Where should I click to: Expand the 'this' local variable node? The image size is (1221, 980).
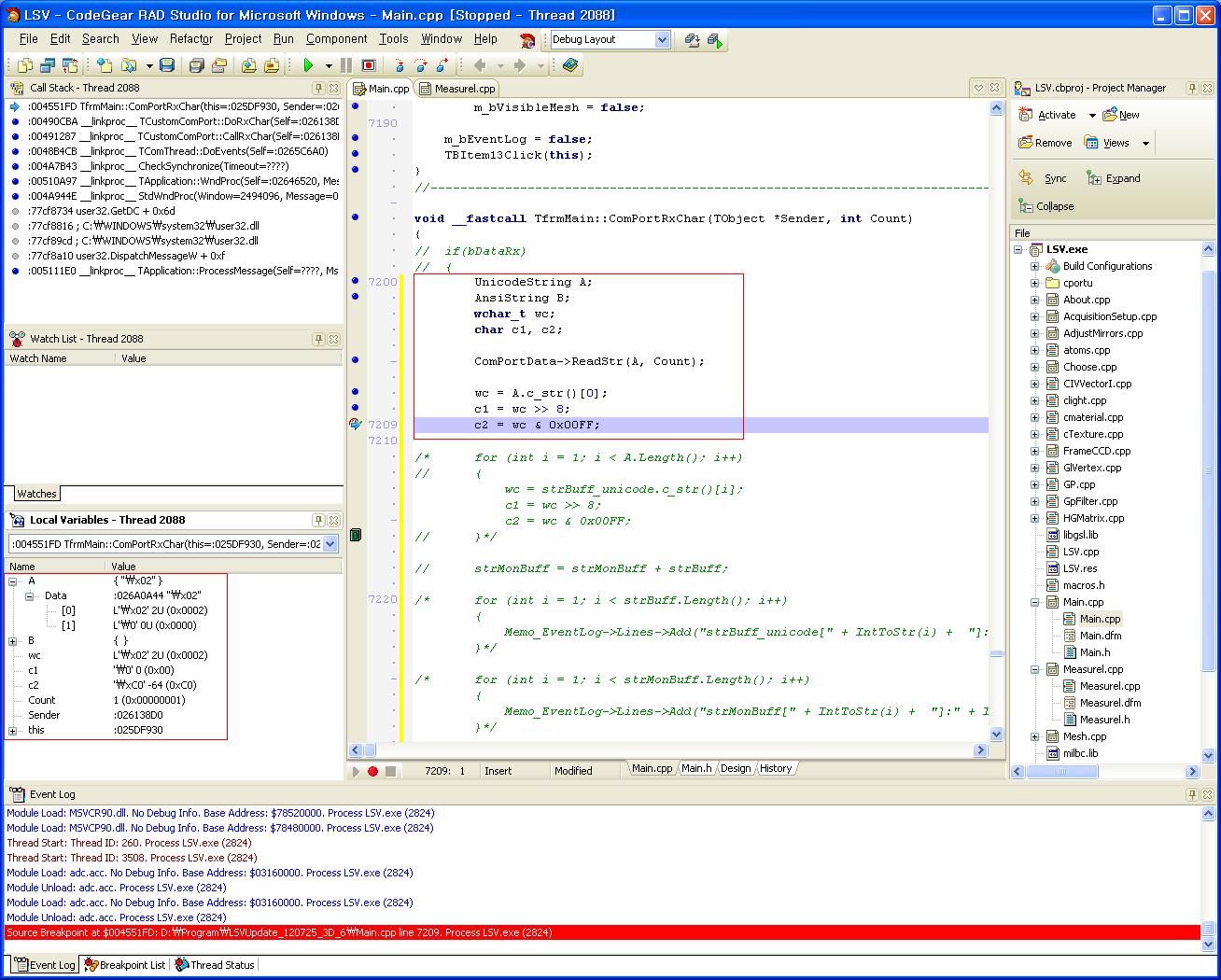13,731
